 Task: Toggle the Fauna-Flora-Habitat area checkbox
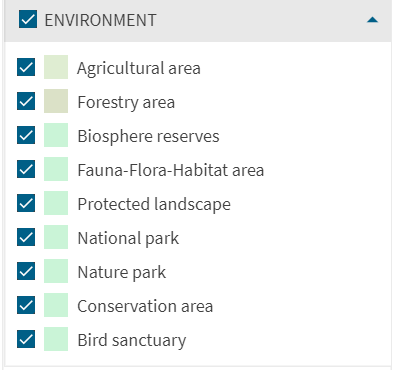(x=26, y=169)
